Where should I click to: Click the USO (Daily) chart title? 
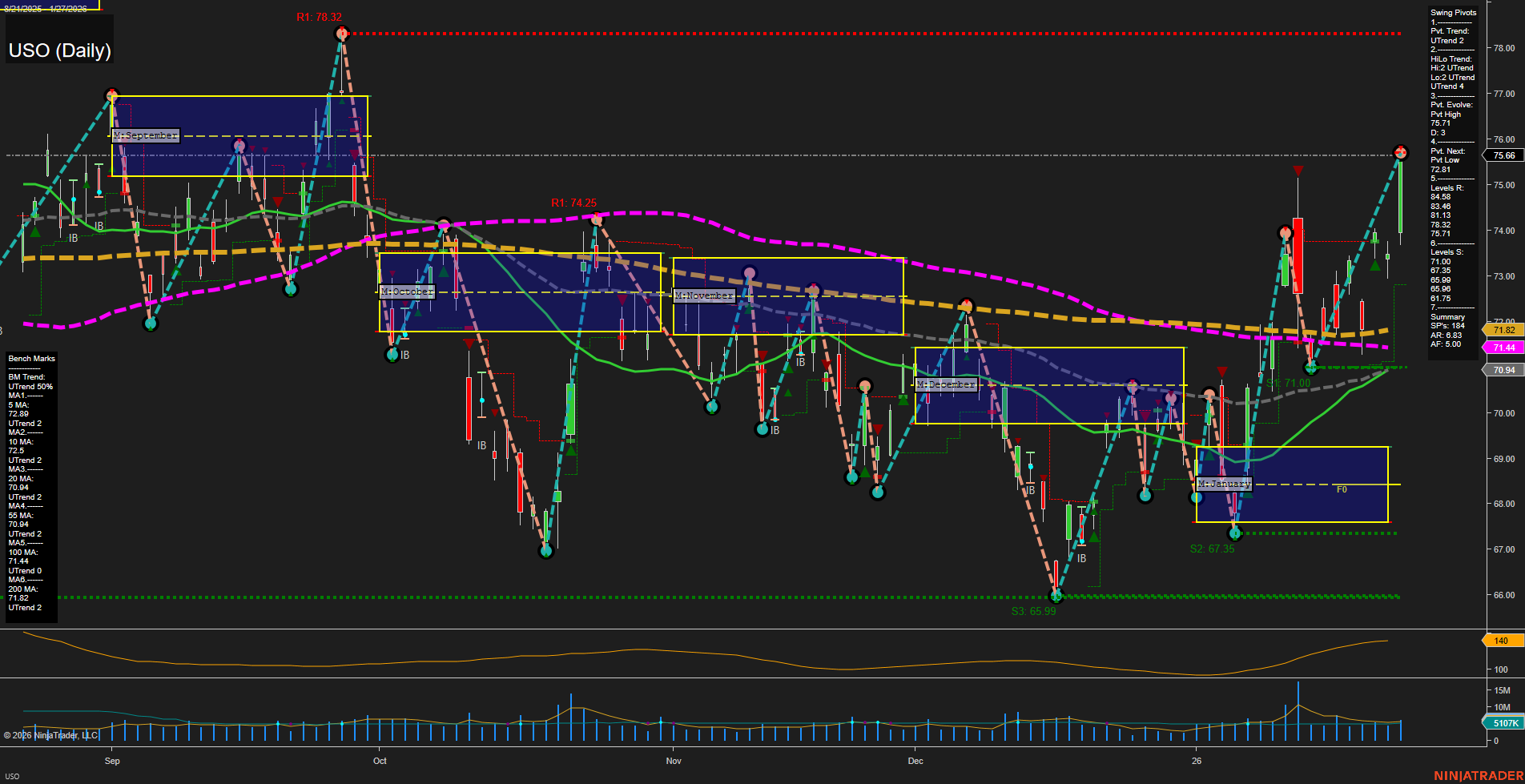click(x=58, y=50)
